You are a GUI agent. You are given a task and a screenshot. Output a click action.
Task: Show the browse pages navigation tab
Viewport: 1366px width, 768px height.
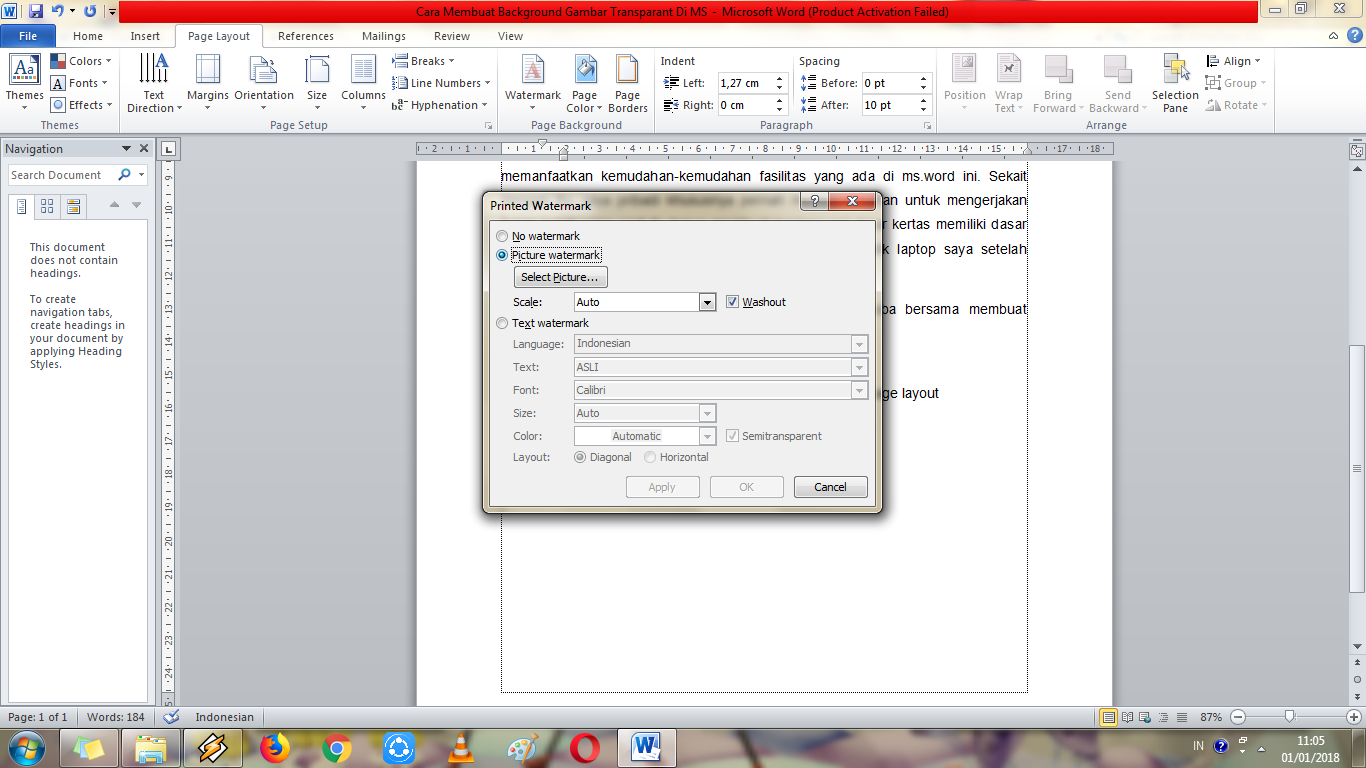(47, 206)
